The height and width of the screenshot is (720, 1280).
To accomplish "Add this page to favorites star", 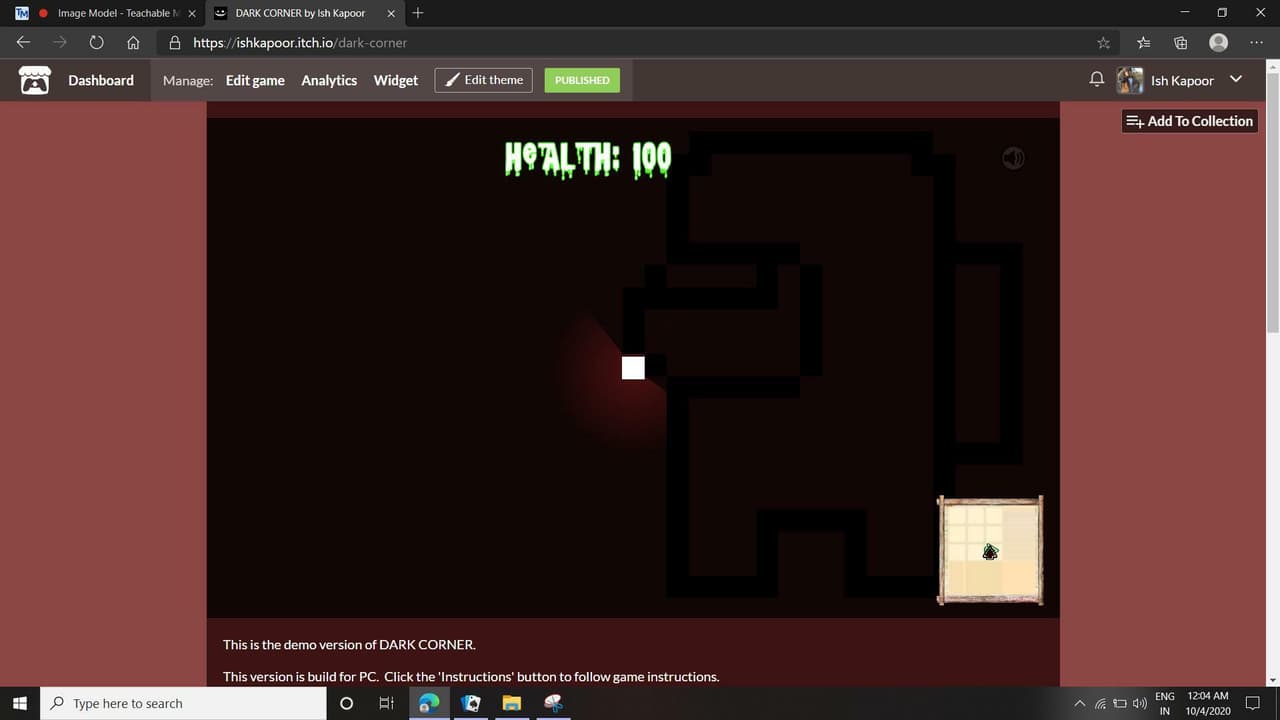I will [x=1103, y=43].
